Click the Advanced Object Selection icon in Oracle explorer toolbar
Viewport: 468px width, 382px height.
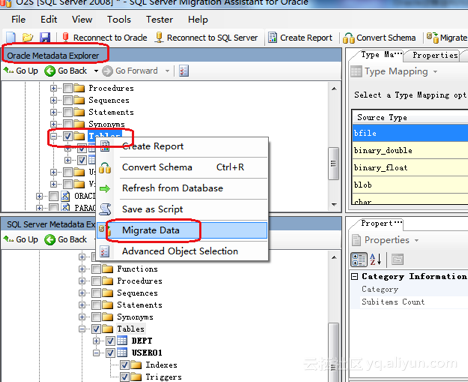[184, 71]
